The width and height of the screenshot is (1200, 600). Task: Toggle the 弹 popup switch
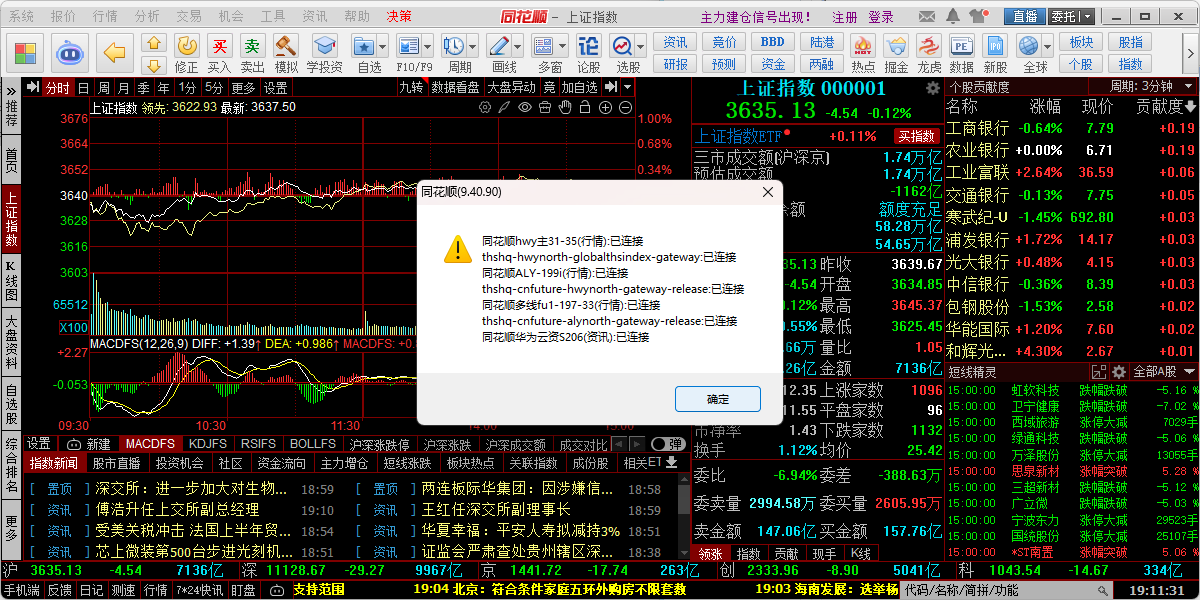pos(667,444)
